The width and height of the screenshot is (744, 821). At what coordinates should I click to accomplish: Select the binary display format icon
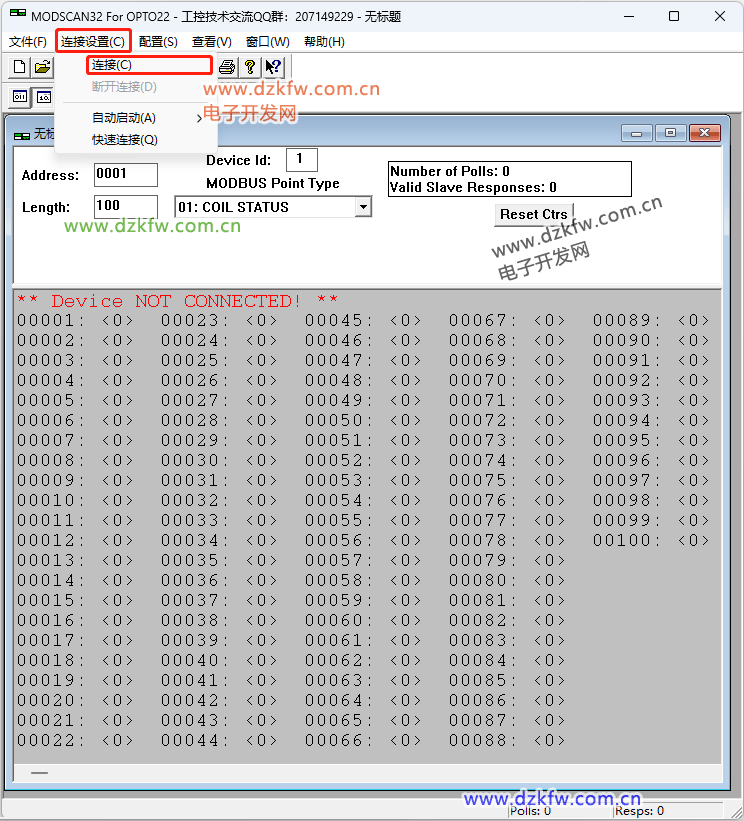pyautogui.click(x=20, y=97)
